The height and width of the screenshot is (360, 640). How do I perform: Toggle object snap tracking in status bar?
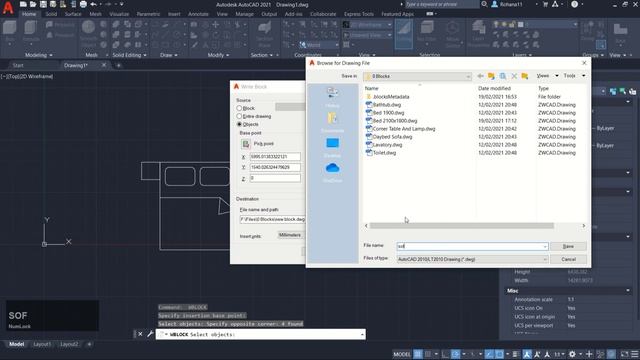click(489, 354)
